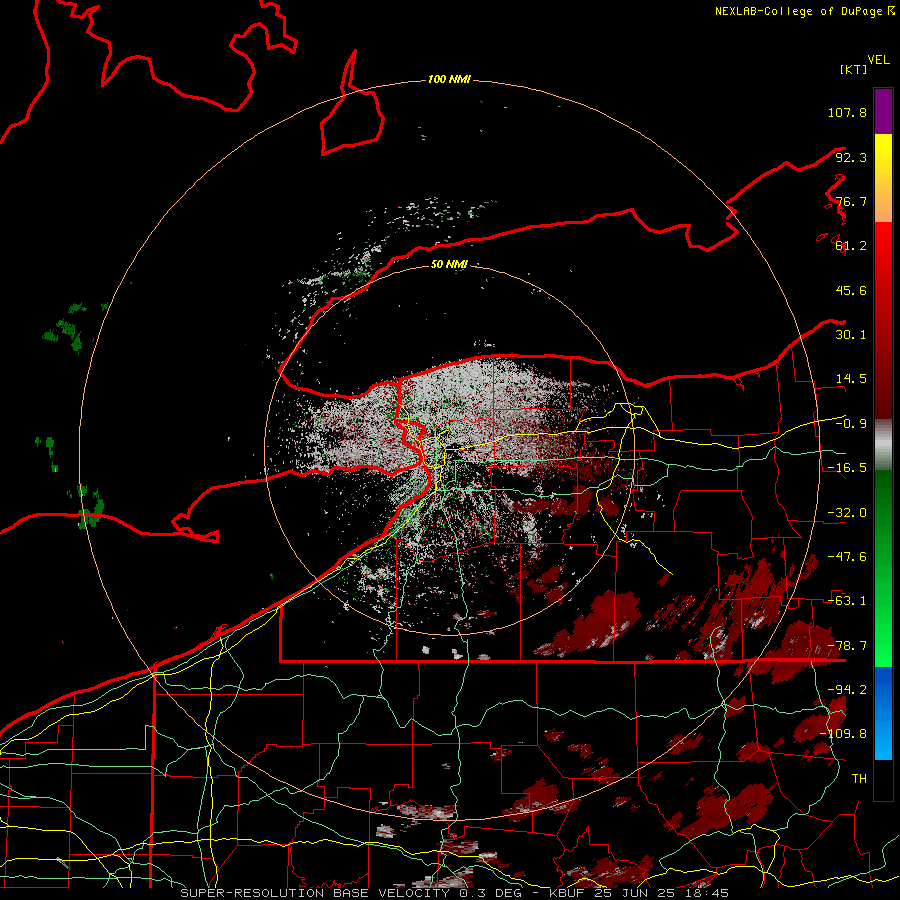Click the 92.3 velocity scale value
This screenshot has height=900, width=900.
pyautogui.click(x=851, y=157)
